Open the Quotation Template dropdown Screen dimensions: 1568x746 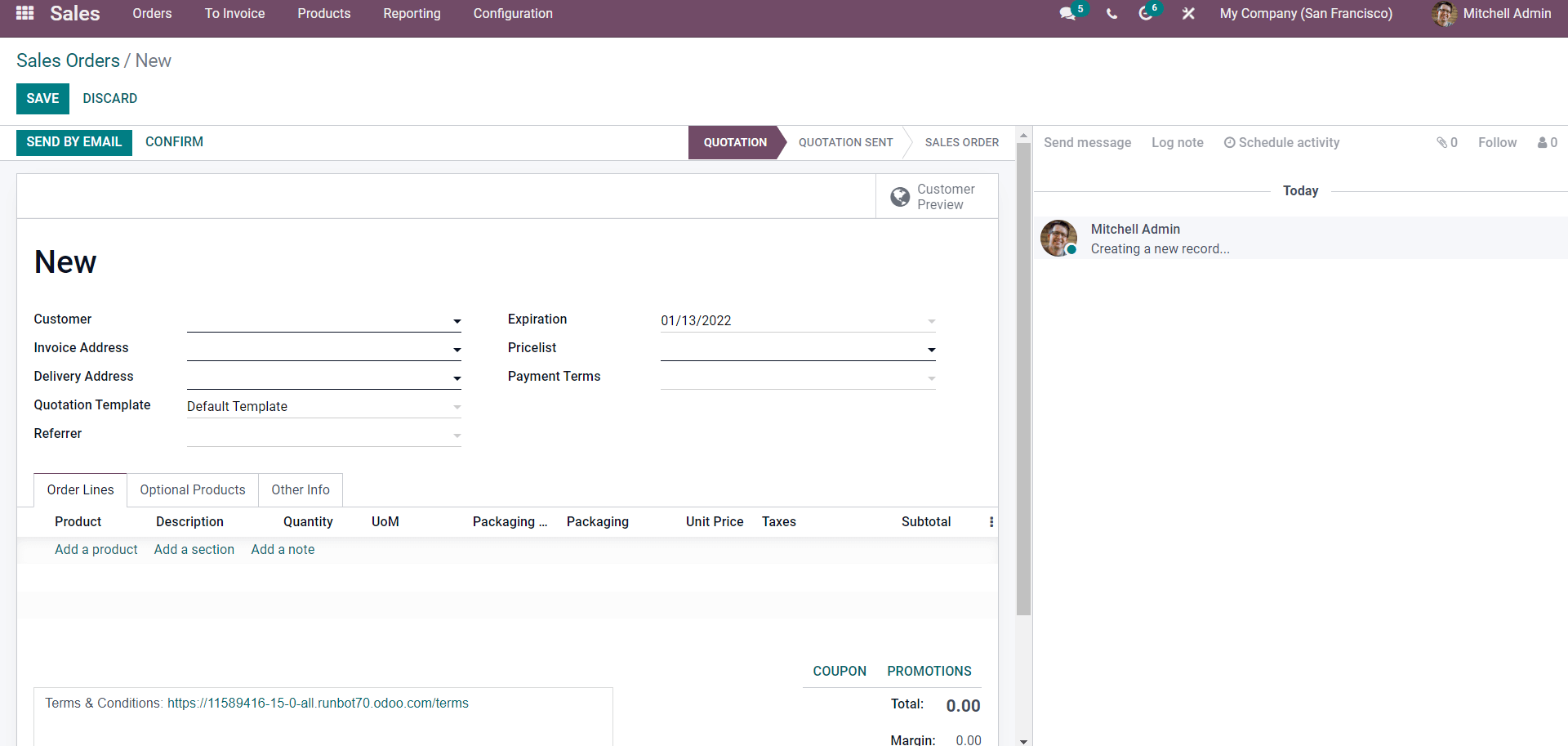click(x=457, y=407)
